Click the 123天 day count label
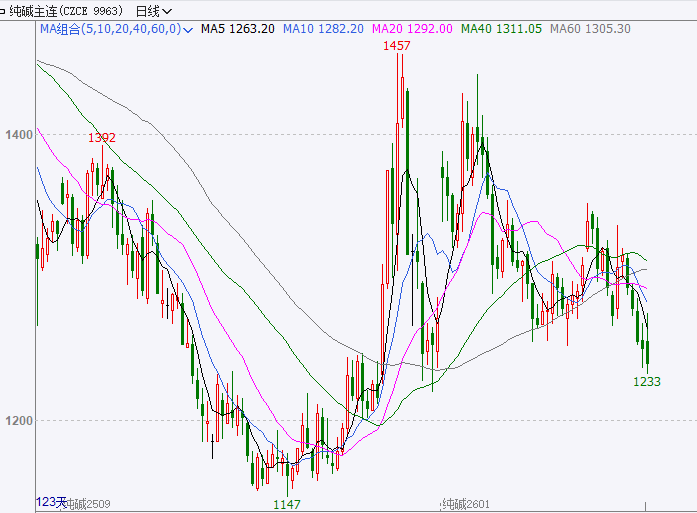Screen dimensions: 697x513 (x=51, y=501)
